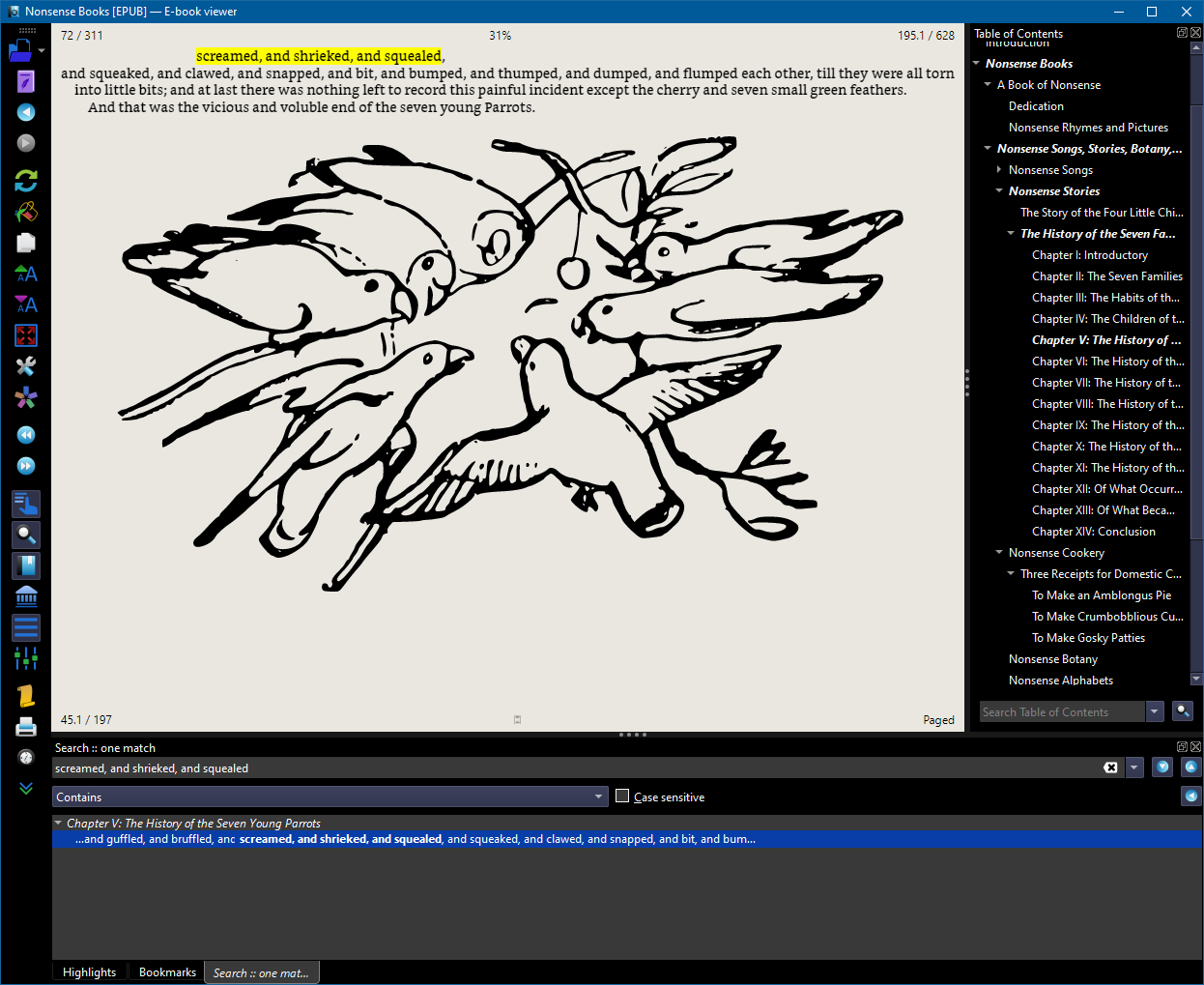Print the book with the printer icon
Image resolution: width=1204 pixels, height=985 pixels.
click(x=26, y=727)
